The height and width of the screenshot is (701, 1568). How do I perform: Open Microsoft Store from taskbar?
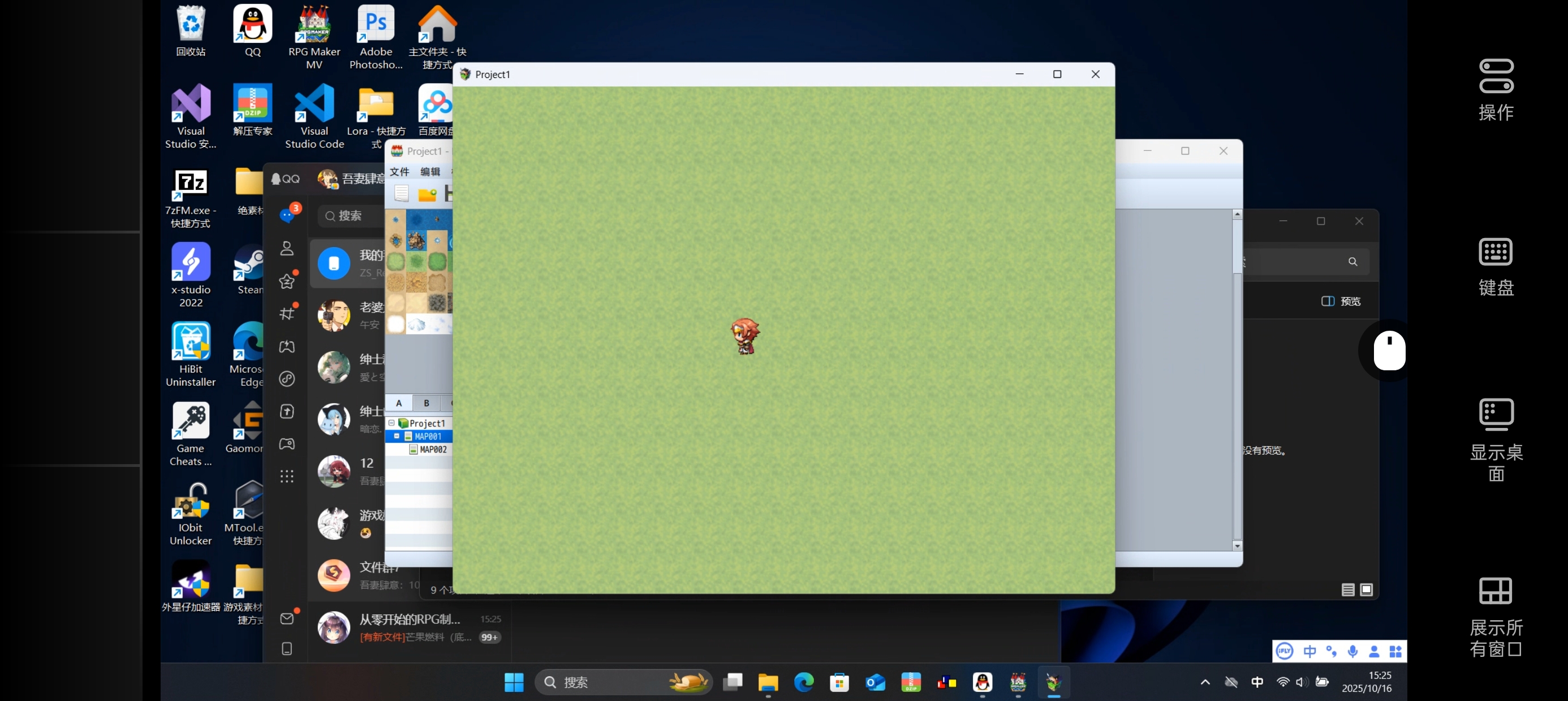(839, 682)
